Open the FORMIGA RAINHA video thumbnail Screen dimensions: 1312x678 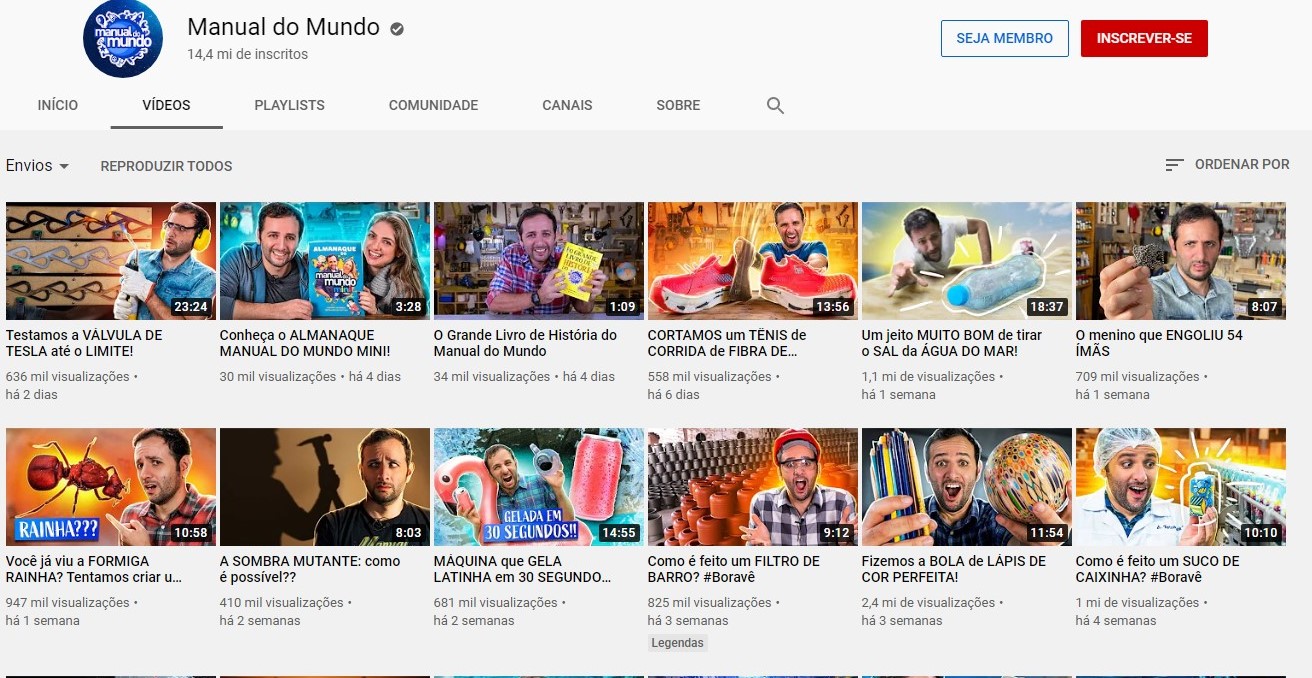click(x=110, y=487)
